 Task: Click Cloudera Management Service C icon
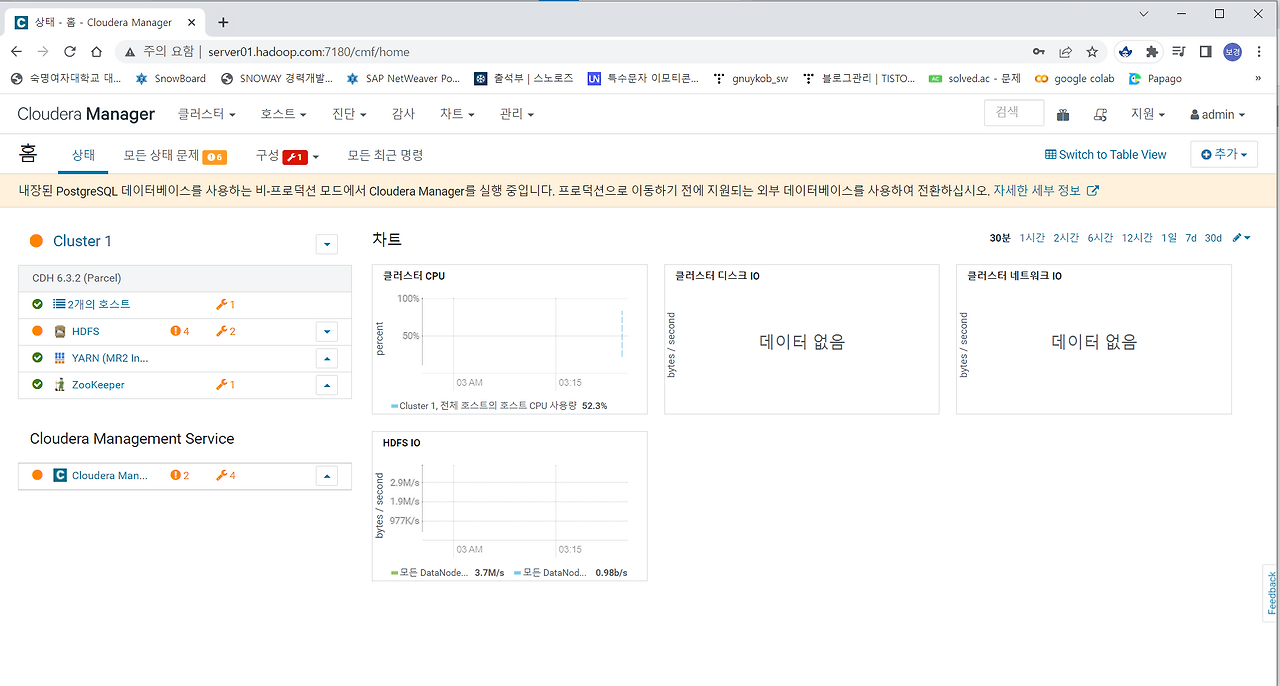pyautogui.click(x=60, y=476)
